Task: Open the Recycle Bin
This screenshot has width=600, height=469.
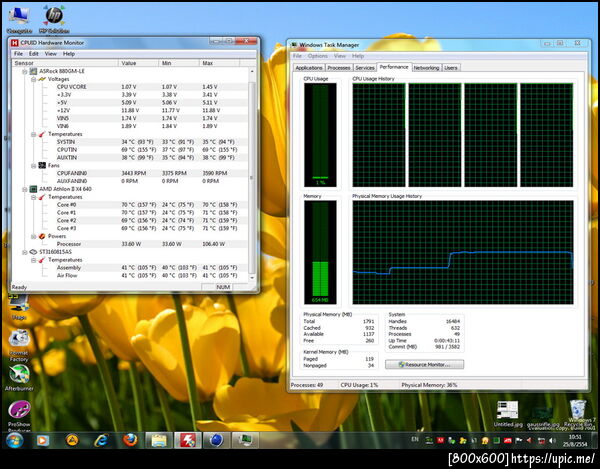Action: pyautogui.click(x=578, y=413)
